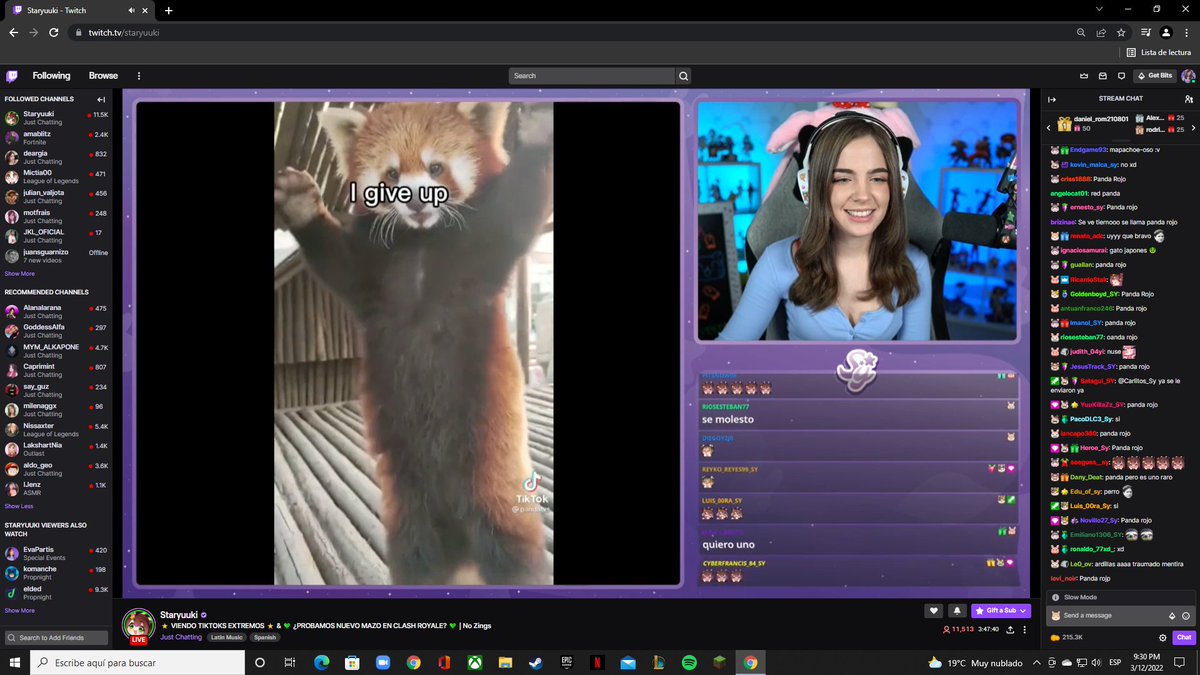The height and width of the screenshot is (675, 1200).
Task: Open Steam from the taskbar
Action: pyautogui.click(x=534, y=662)
